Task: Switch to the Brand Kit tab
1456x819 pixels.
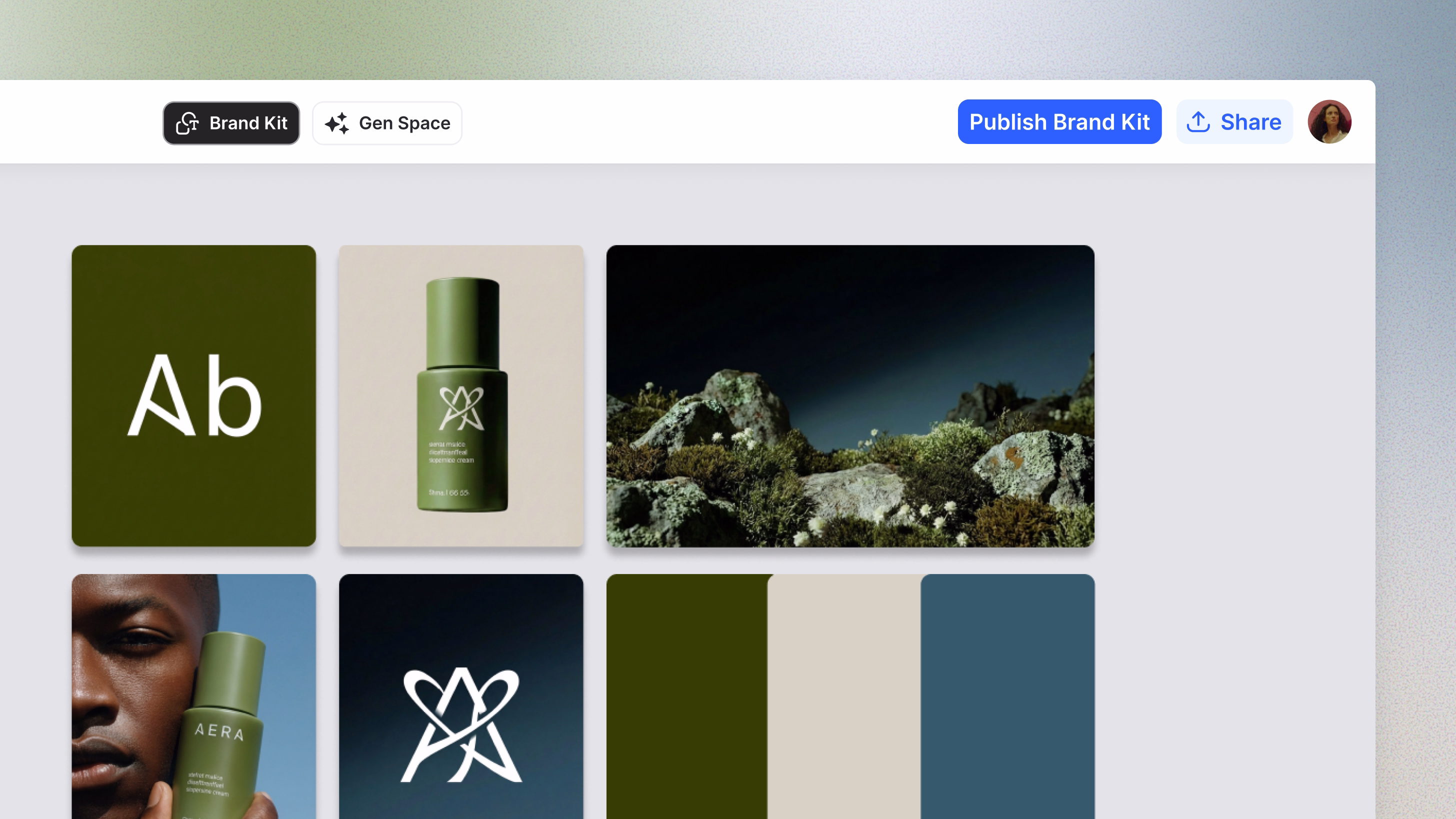Action: pyautogui.click(x=231, y=123)
